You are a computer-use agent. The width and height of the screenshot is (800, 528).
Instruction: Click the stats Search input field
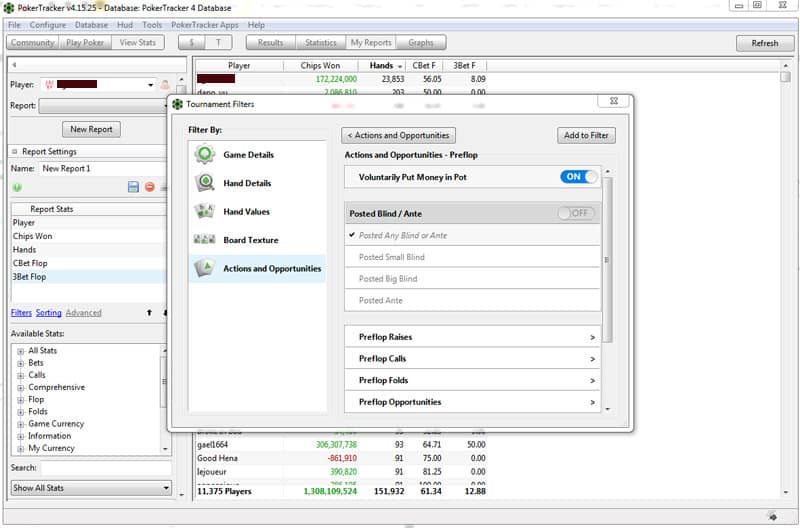[106, 468]
